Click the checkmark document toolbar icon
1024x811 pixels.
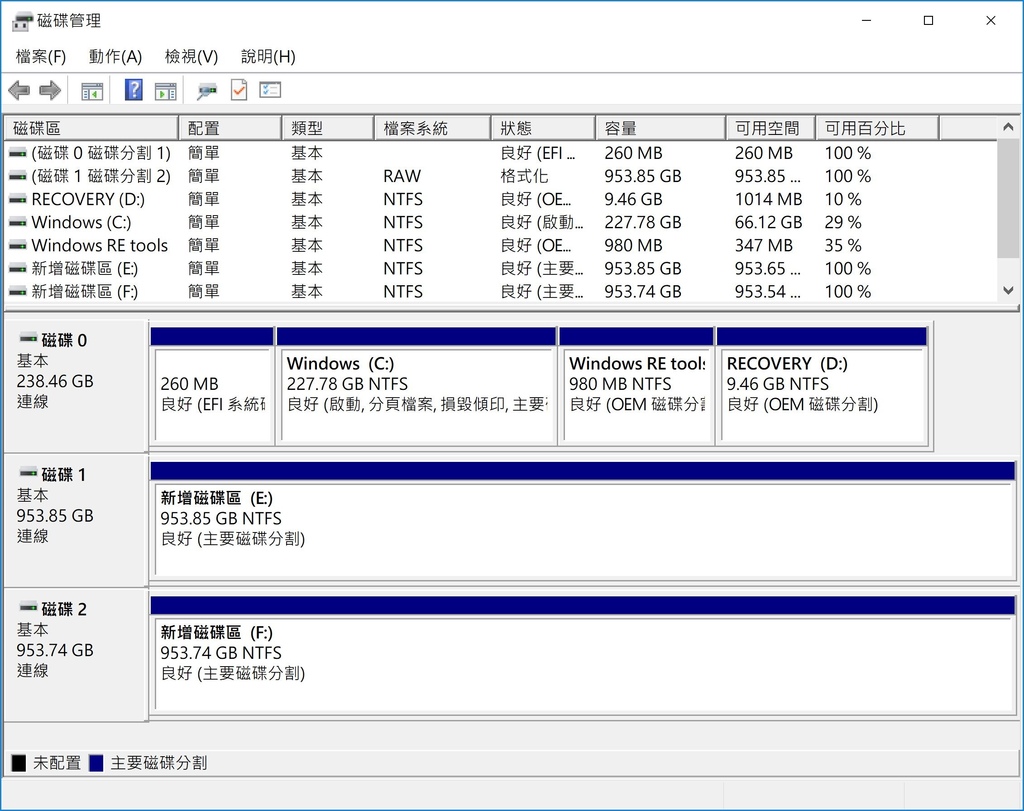click(x=239, y=90)
